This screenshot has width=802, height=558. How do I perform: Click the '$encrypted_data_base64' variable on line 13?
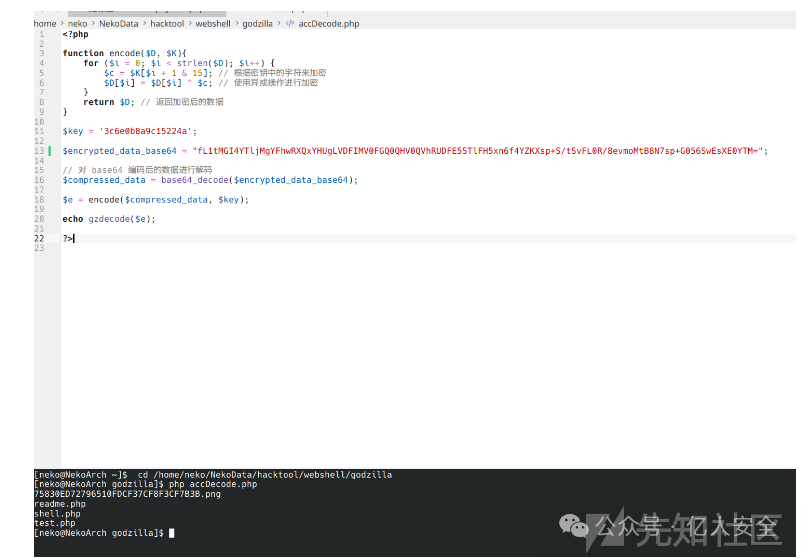(x=119, y=151)
